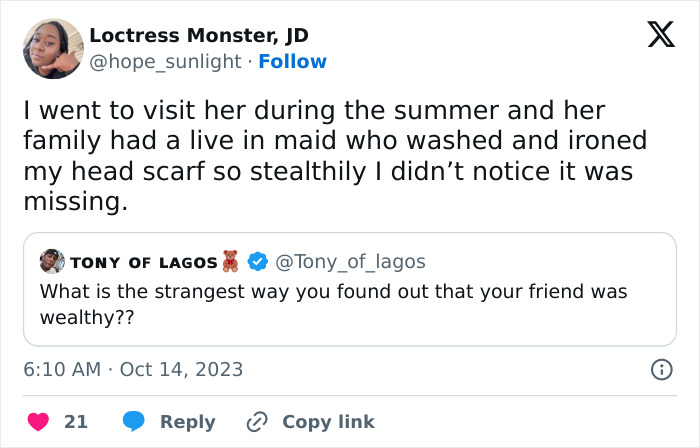Click Tony of Lagos verified badge
The height and width of the screenshot is (448, 700).
258,261
